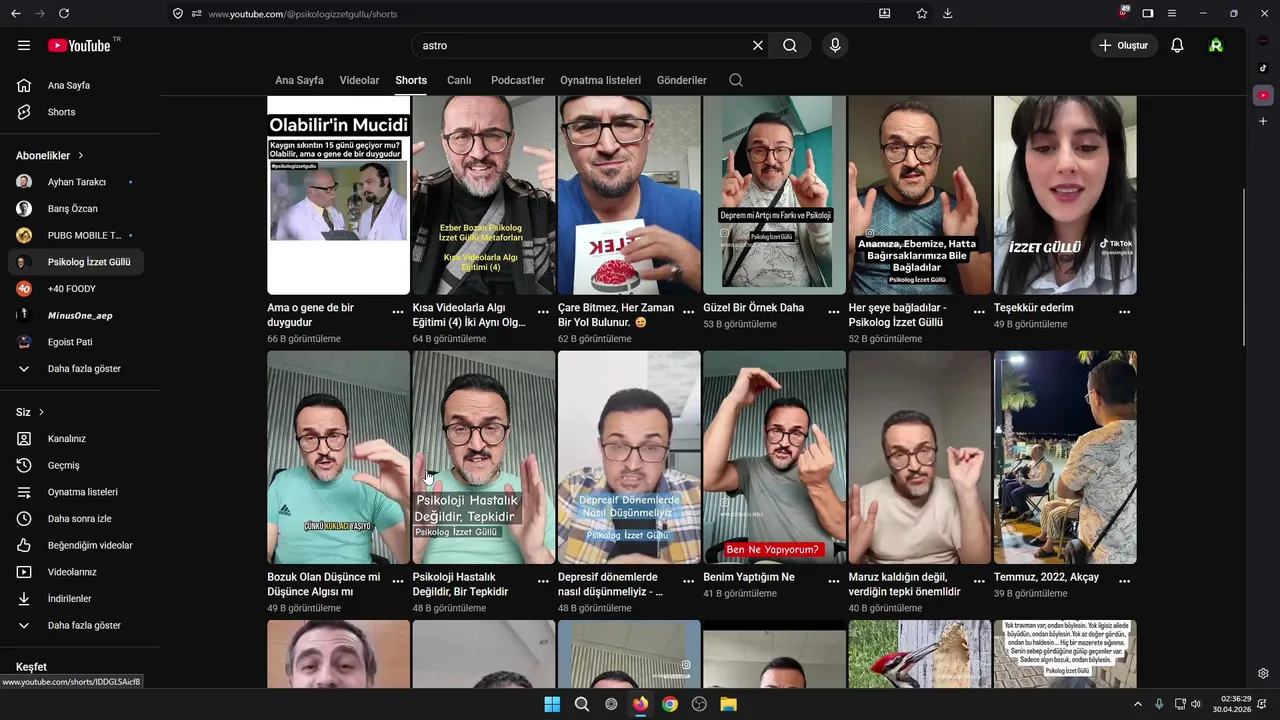1280x720 pixels.
Task: Open File Explorer from the taskbar
Action: 728,704
